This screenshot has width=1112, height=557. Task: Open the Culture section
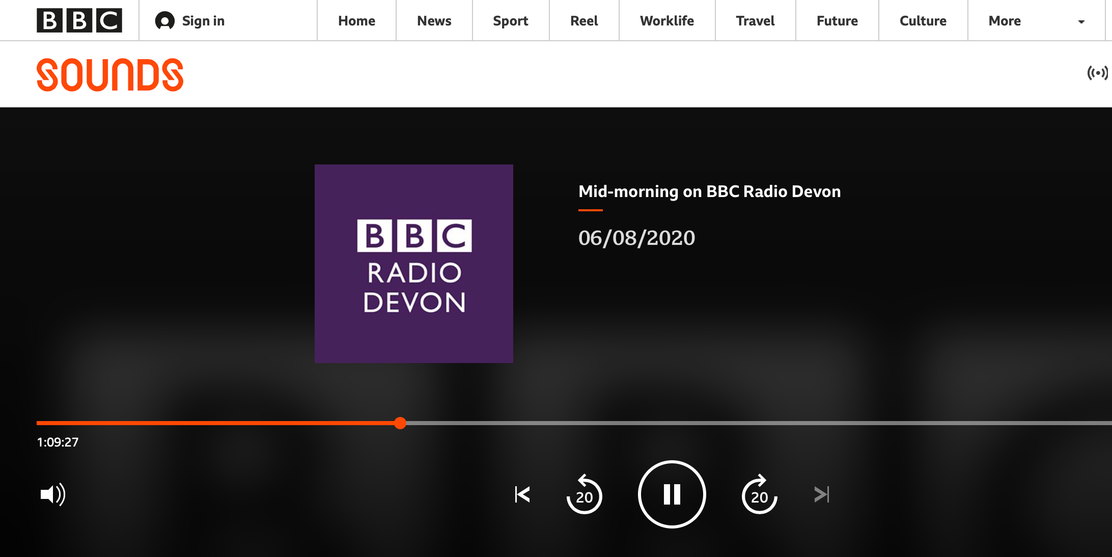(x=923, y=21)
